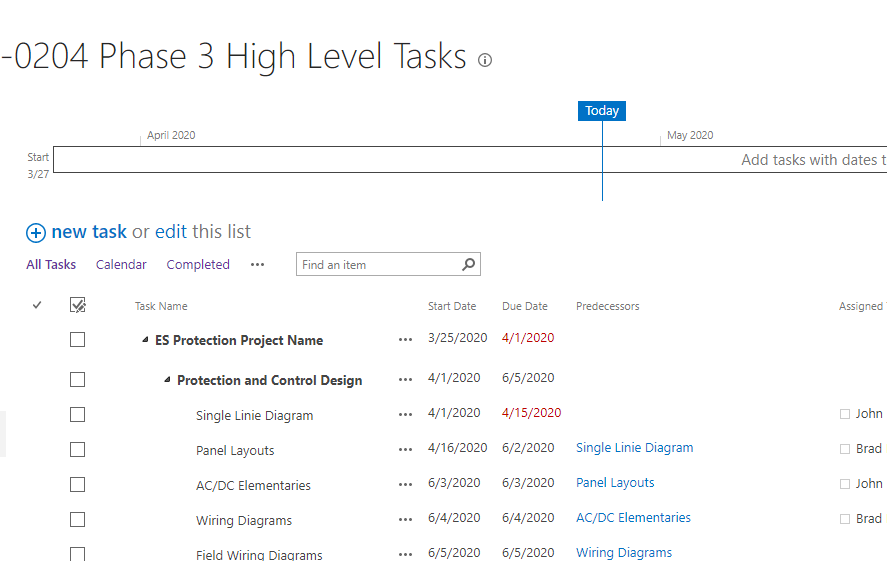The image size is (887, 561).
Task: Toggle the select-all checkbox in header
Action: 77,305
